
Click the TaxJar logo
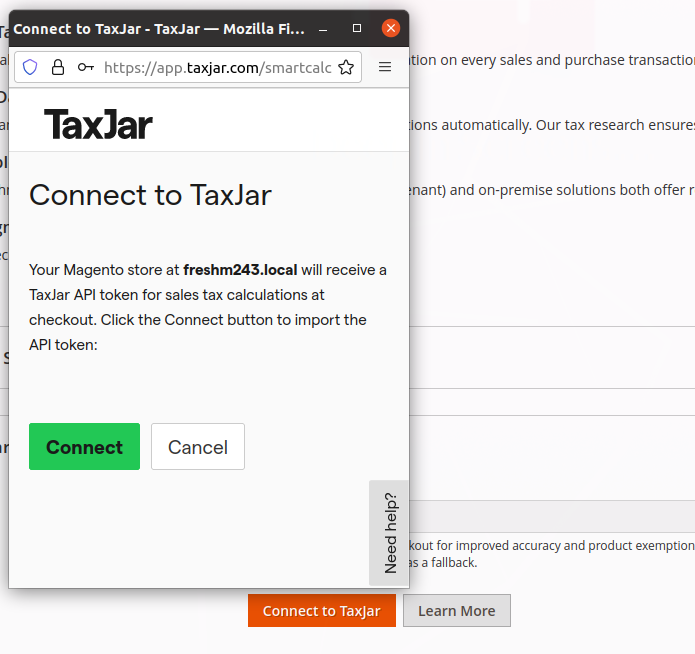98,125
